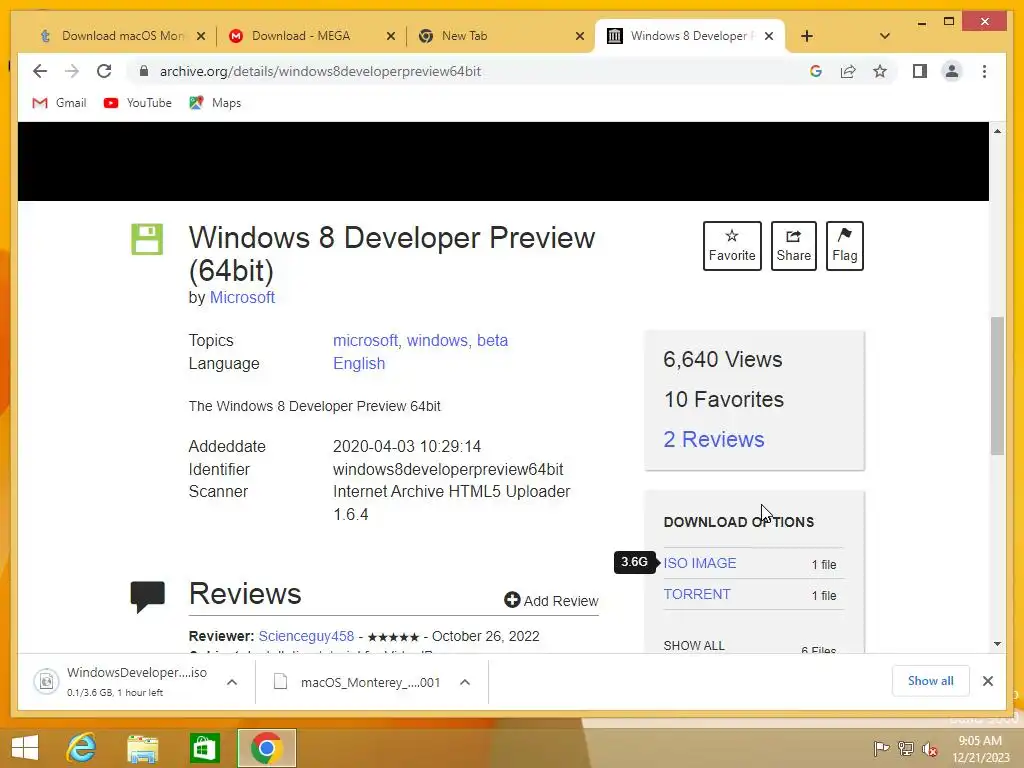
Task: Click the beta topic link
Action: [x=492, y=340]
